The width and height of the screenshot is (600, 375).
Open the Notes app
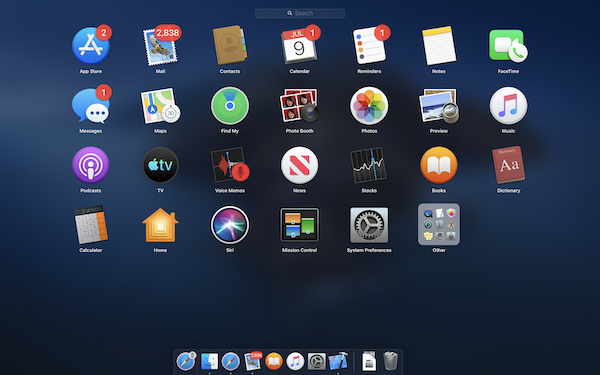[x=439, y=46]
